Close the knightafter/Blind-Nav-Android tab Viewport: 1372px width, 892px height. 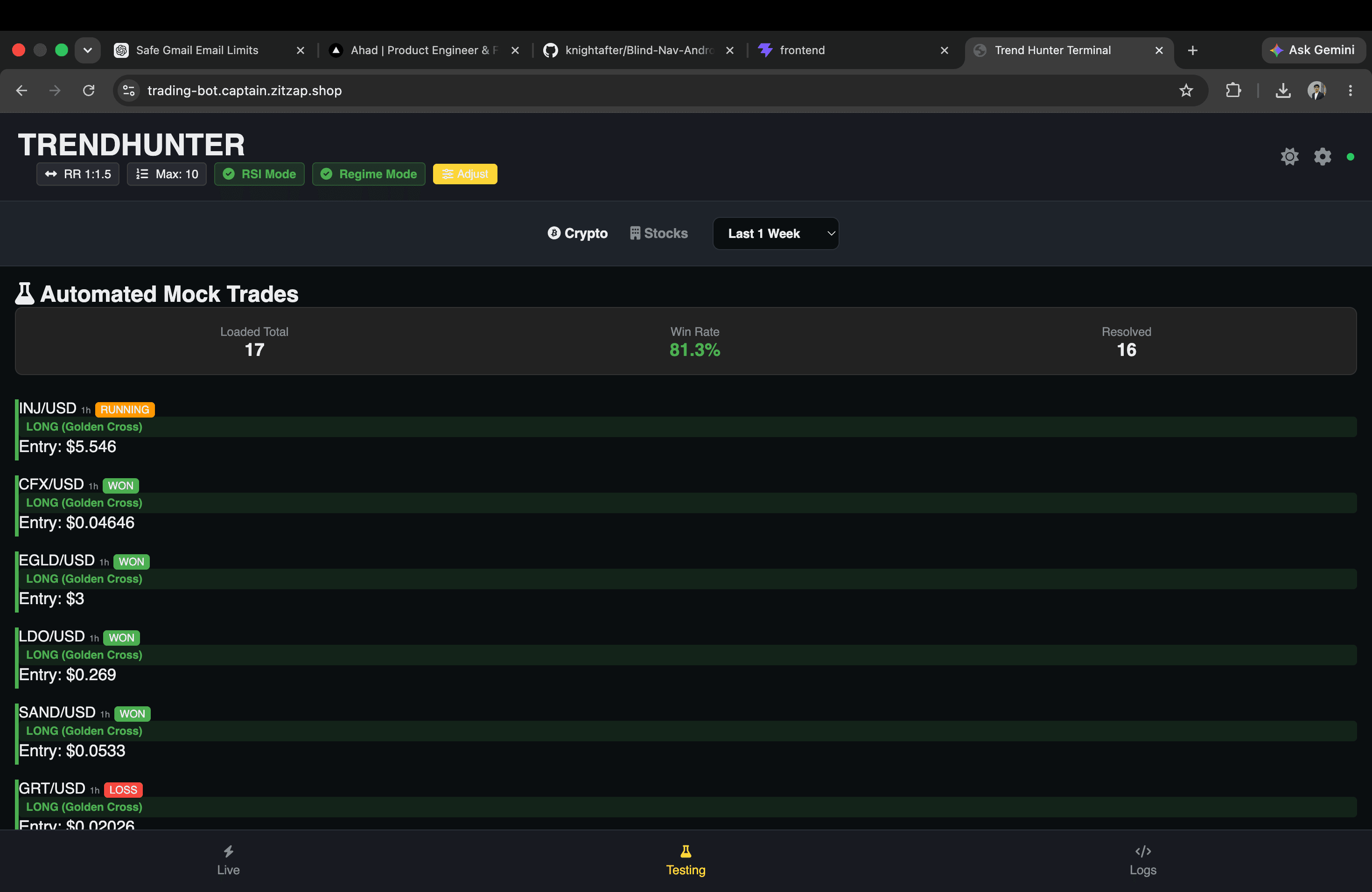[730, 51]
